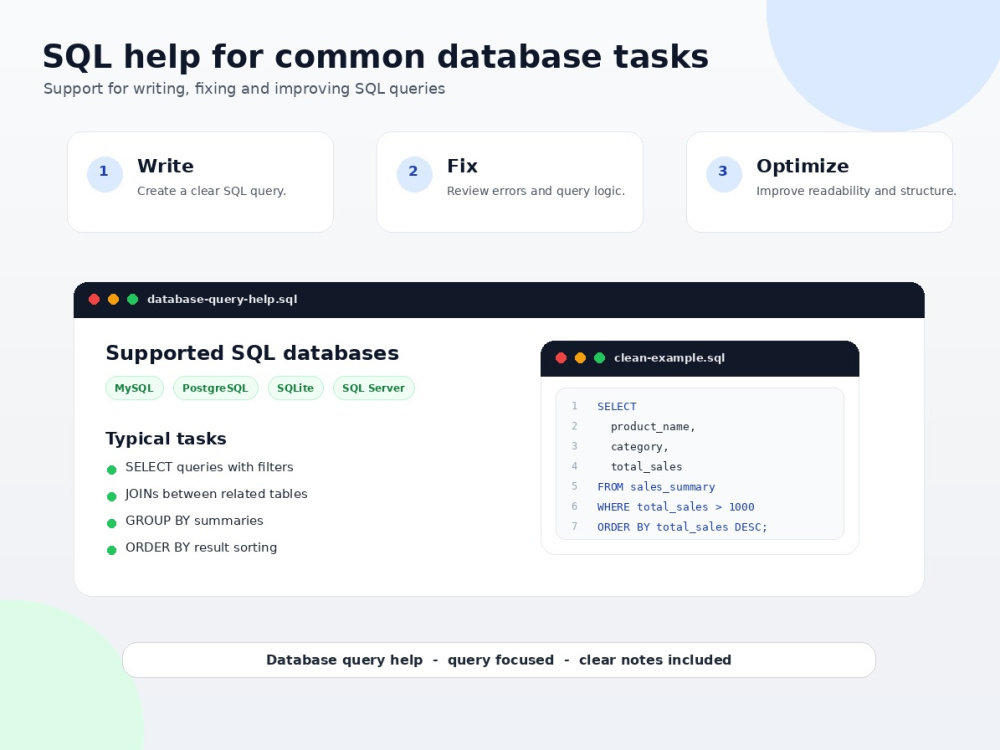This screenshot has height=750, width=1000.
Task: Select the SQLite tag
Action: coord(295,388)
